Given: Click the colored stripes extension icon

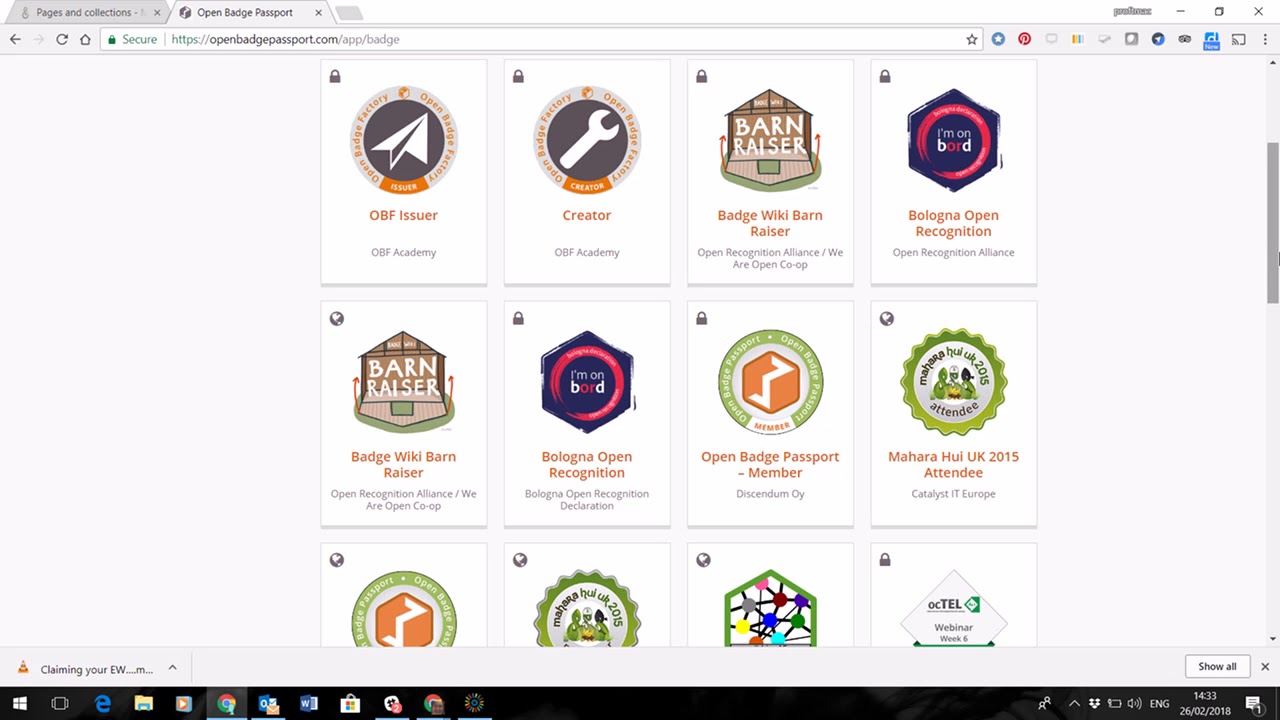Looking at the screenshot, I should pyautogui.click(x=1078, y=39).
